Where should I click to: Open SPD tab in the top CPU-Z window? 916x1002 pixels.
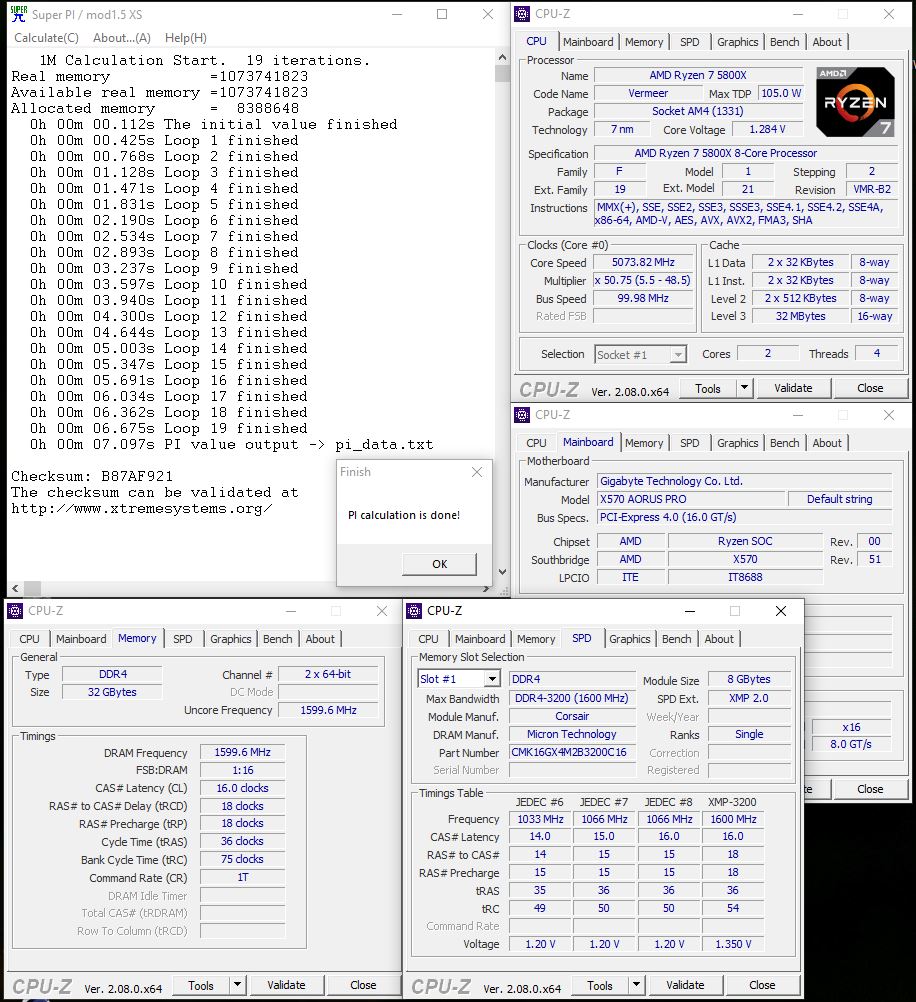689,42
